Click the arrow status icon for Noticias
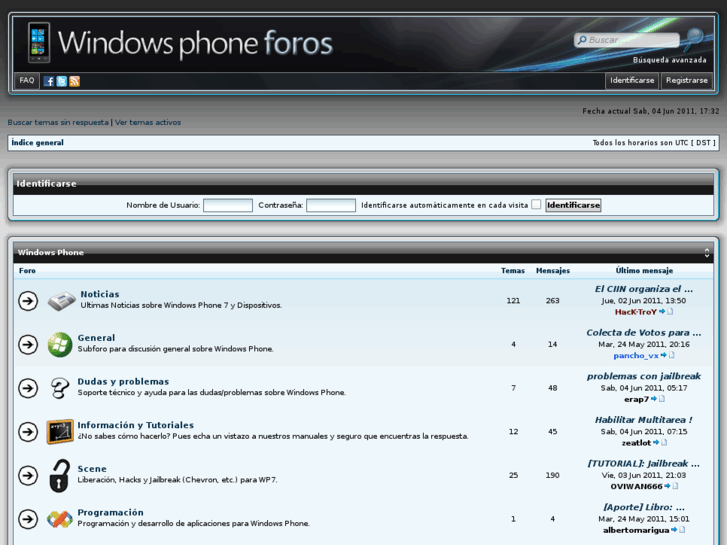 click(28, 301)
